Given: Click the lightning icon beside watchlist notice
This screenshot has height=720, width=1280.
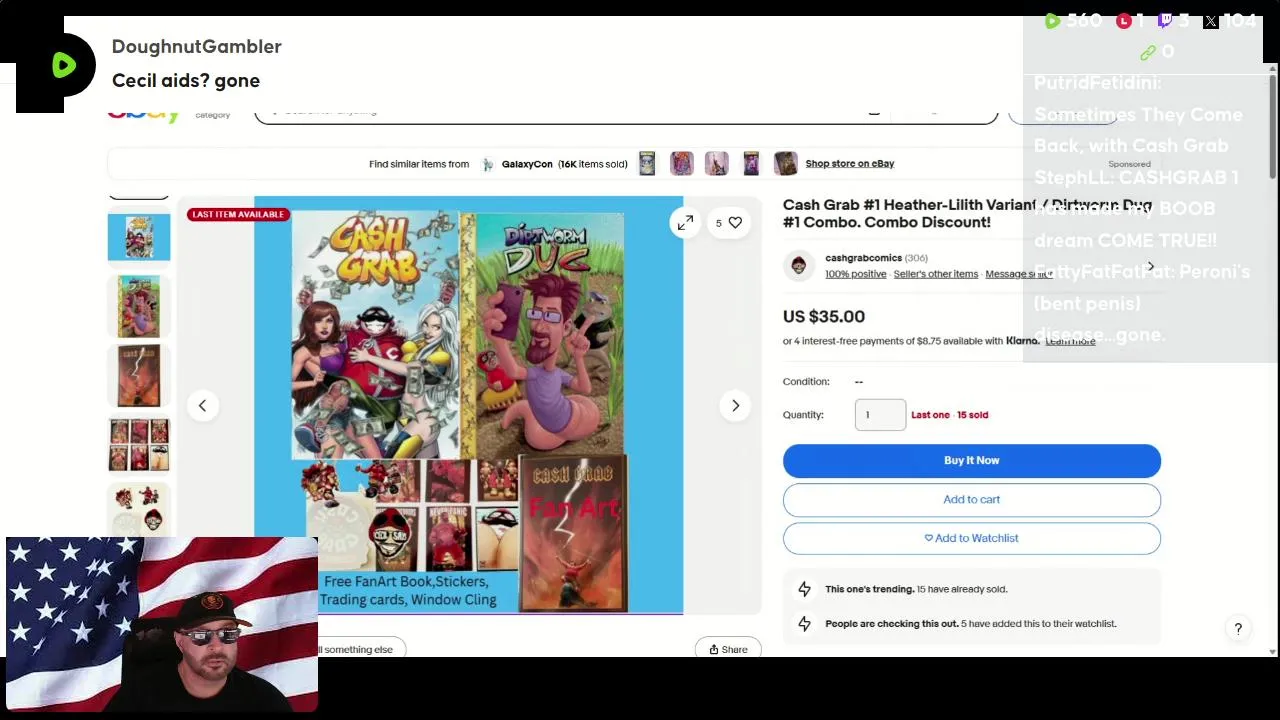Looking at the screenshot, I should pos(804,624).
